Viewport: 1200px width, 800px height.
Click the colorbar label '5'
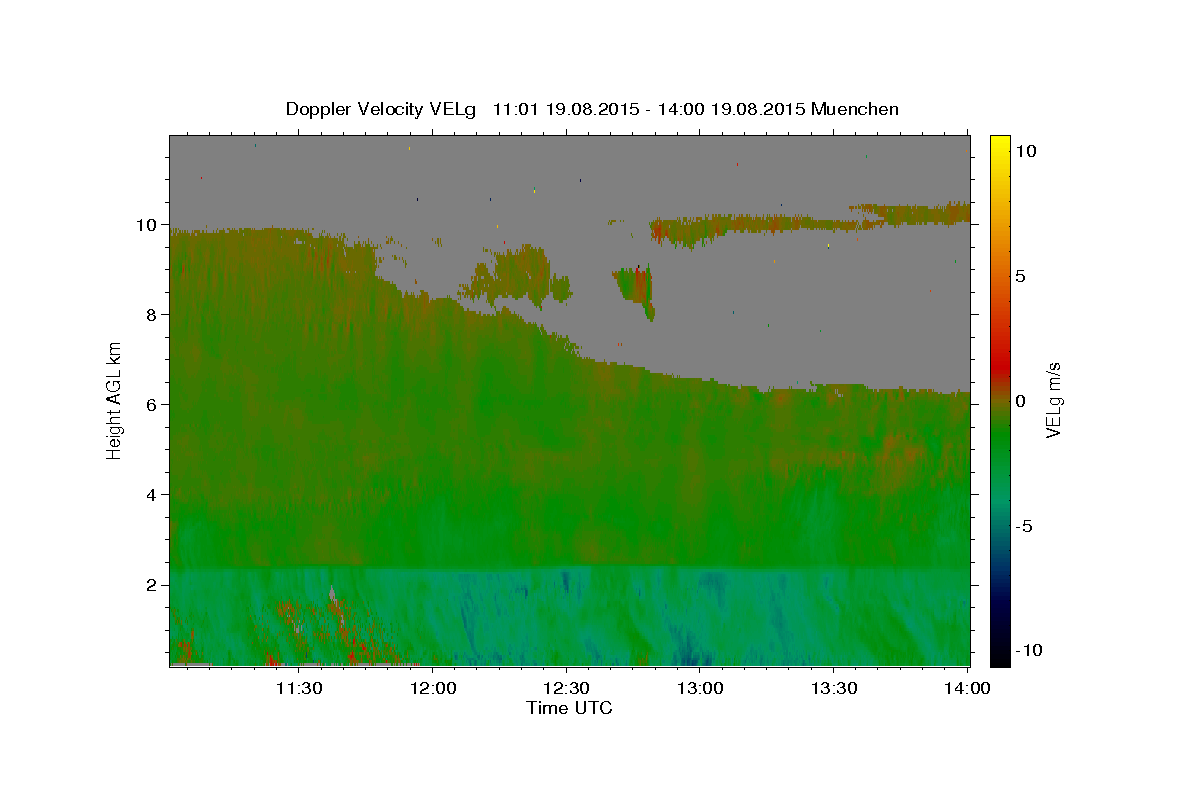pyautogui.click(x=1020, y=276)
